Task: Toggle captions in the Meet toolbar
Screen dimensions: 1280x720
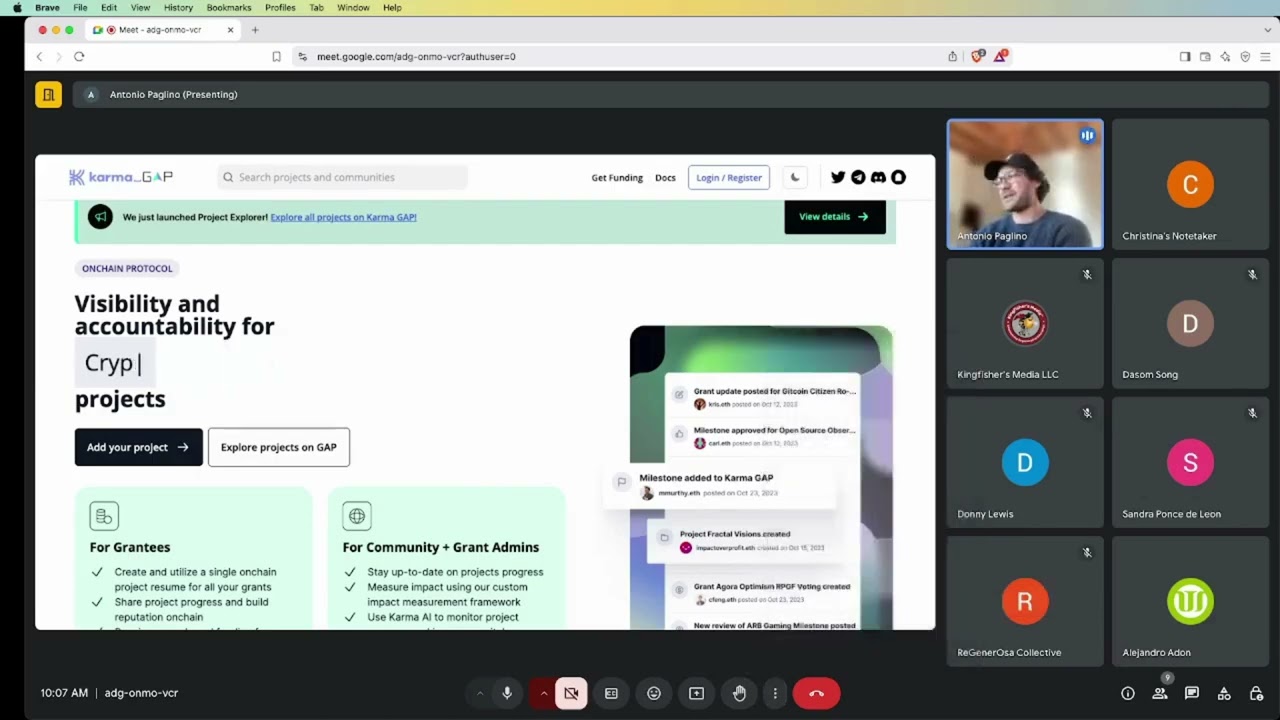Action: [611, 693]
